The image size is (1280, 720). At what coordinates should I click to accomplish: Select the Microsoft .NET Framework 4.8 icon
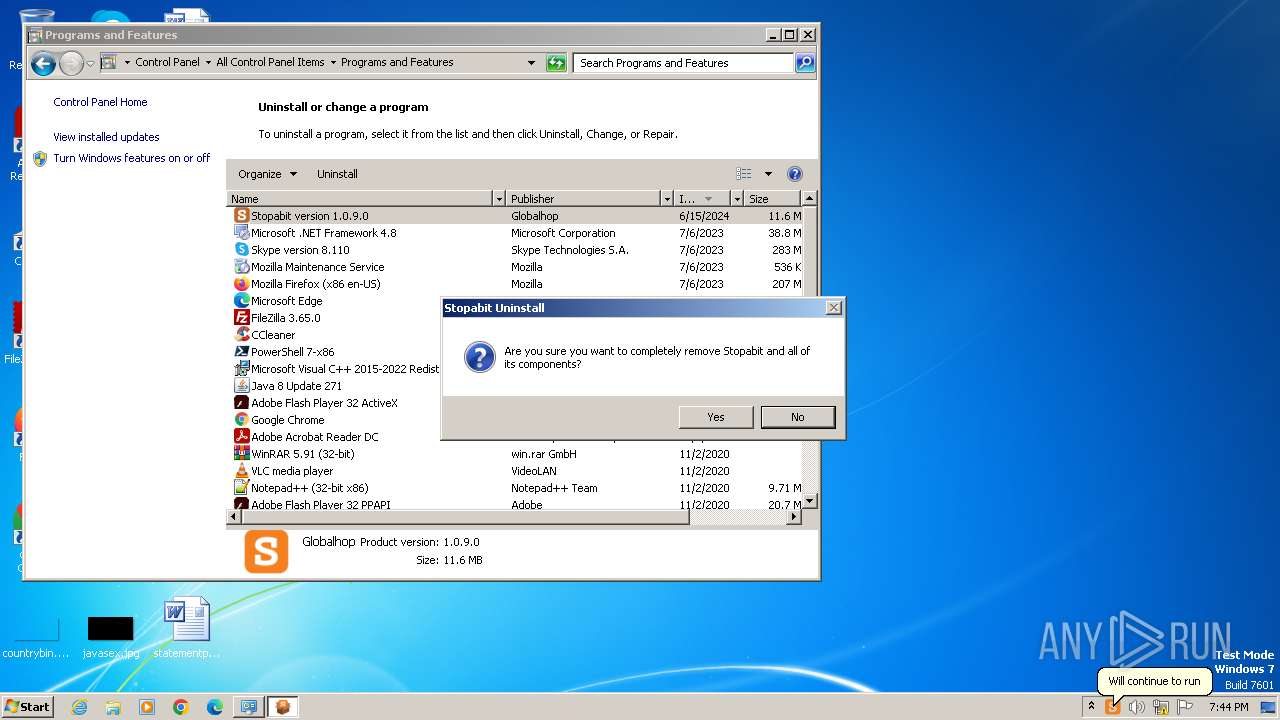[241, 233]
